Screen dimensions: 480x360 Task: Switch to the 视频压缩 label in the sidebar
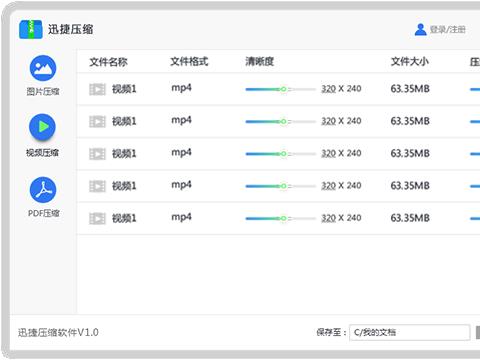pyautogui.click(x=42, y=153)
